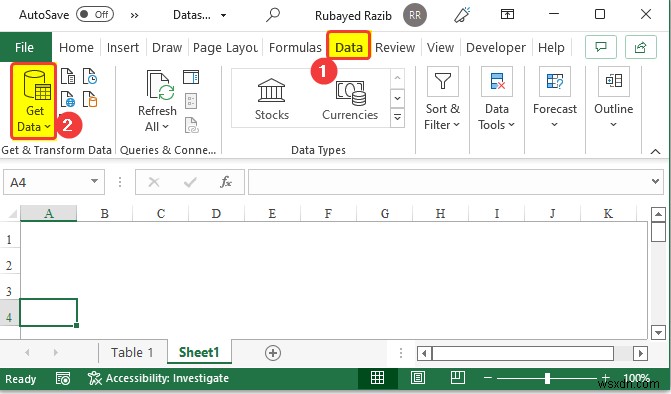Switch to the Insert tab
Screen dimensions: 671x394
click(123, 47)
